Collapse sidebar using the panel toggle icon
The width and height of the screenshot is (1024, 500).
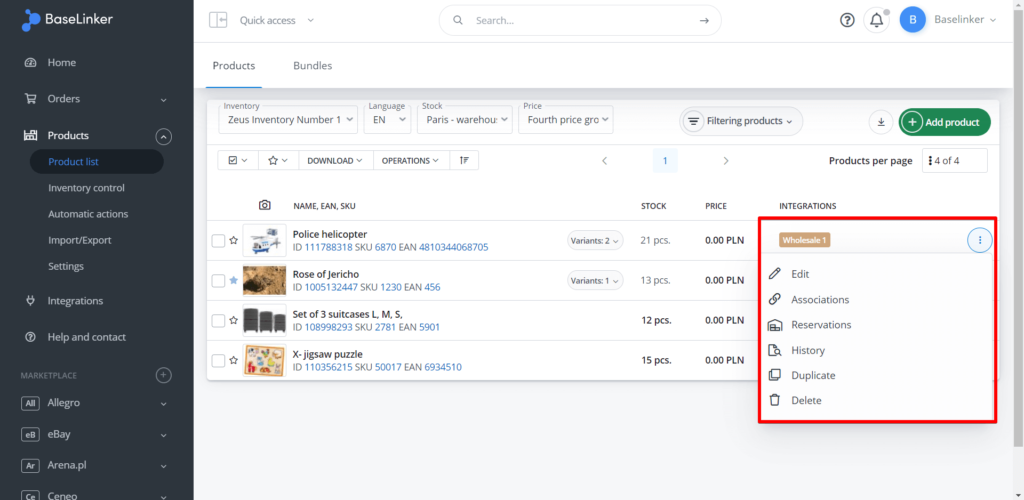coord(217,20)
